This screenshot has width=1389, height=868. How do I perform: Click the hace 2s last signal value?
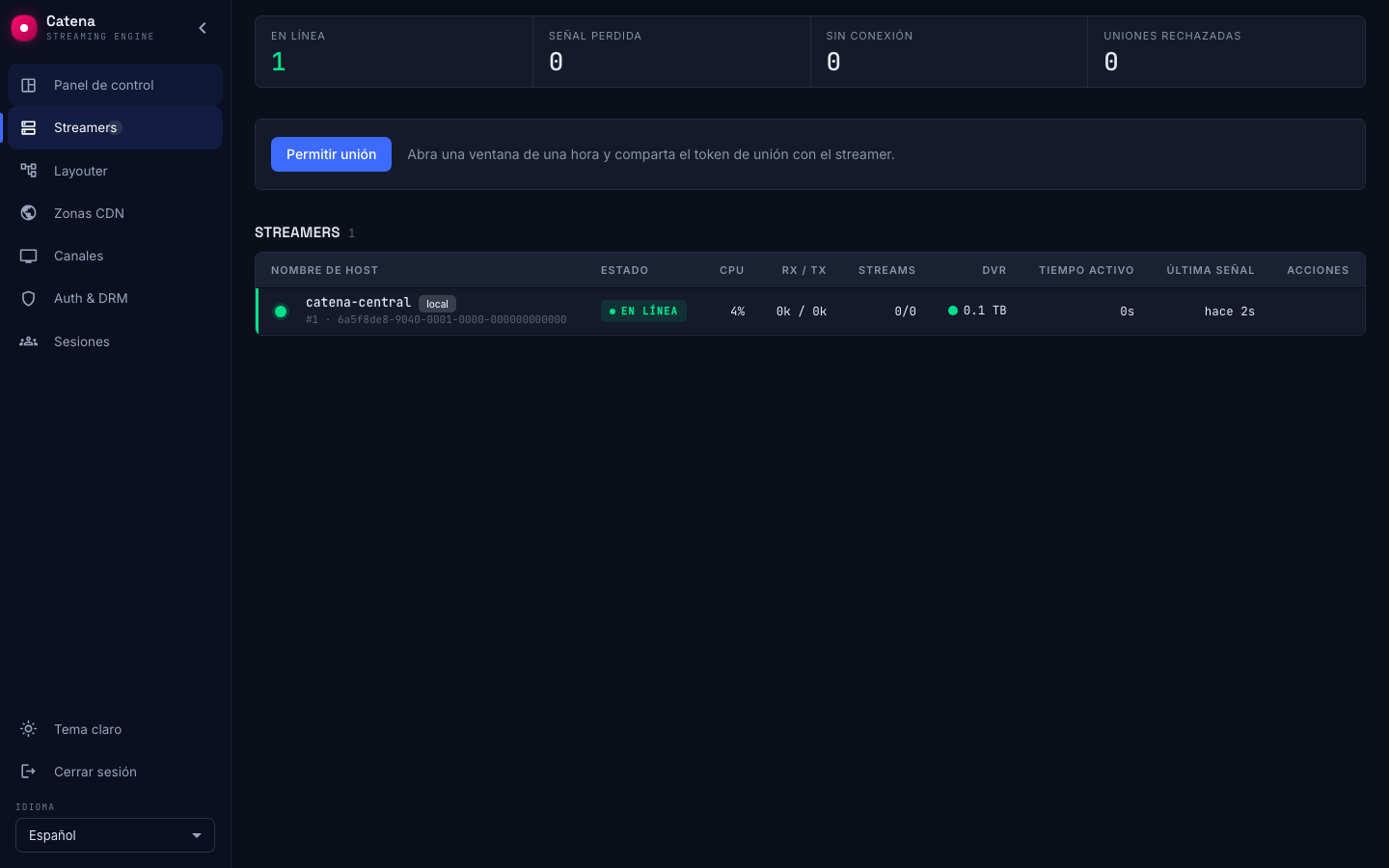tap(1229, 312)
